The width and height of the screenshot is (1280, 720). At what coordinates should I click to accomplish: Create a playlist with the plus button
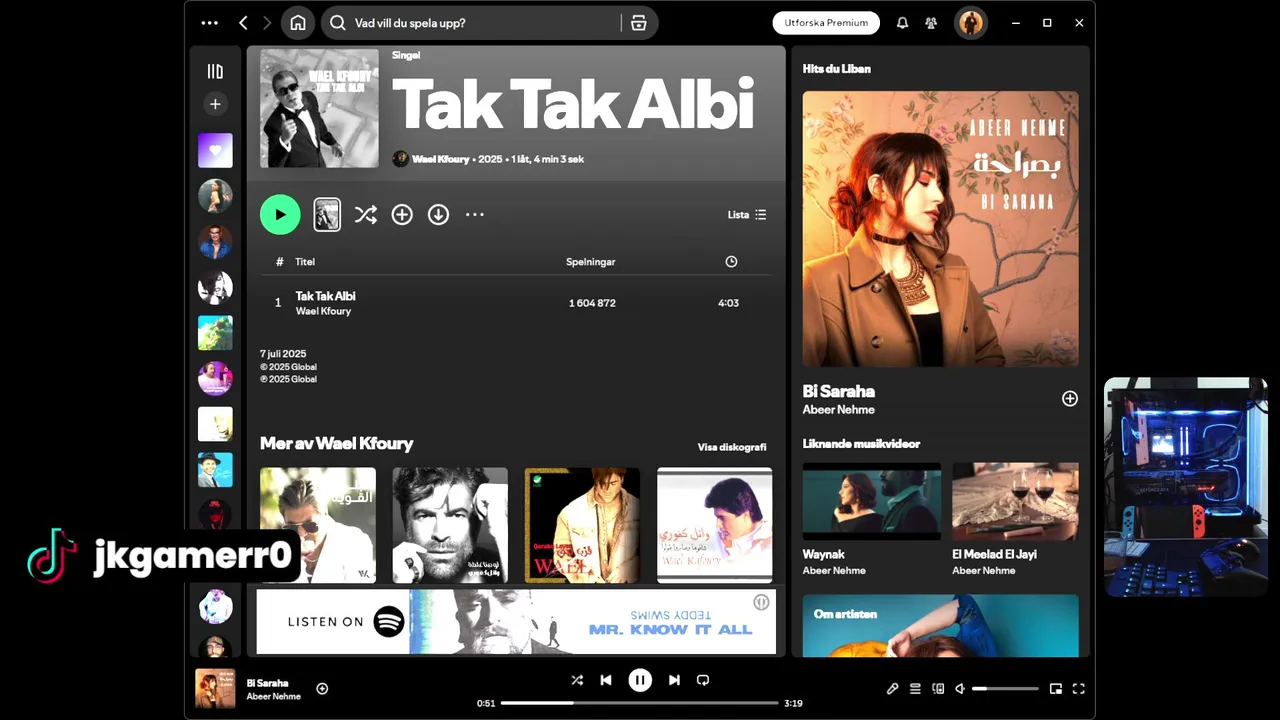click(x=215, y=104)
